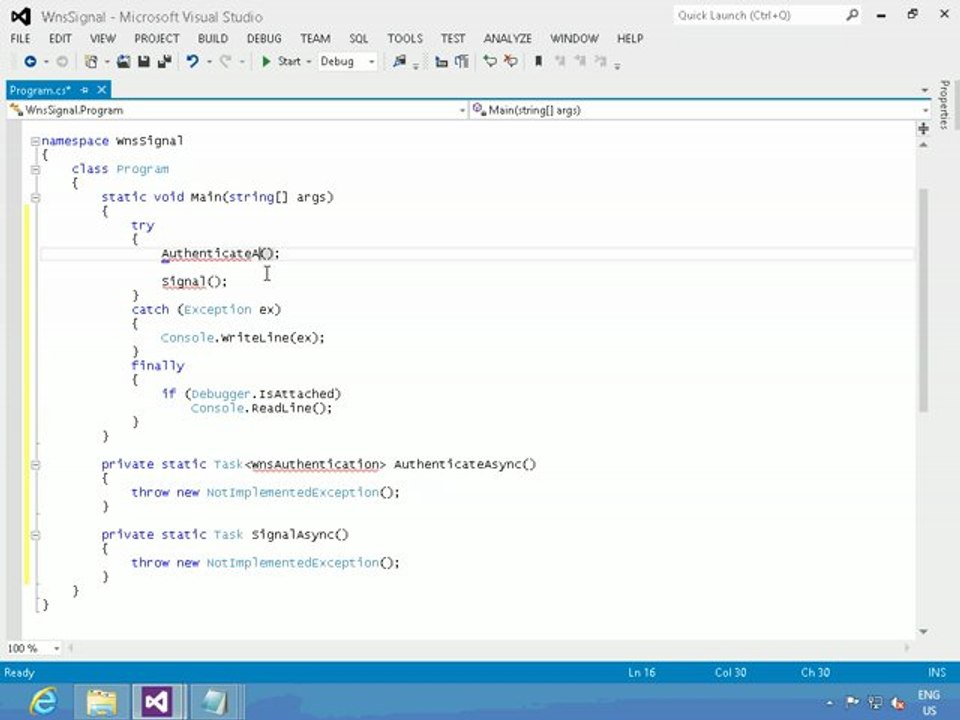The width and height of the screenshot is (960, 720).
Task: Collapse the namespace WnsSignal block
Action: [x=35, y=141]
